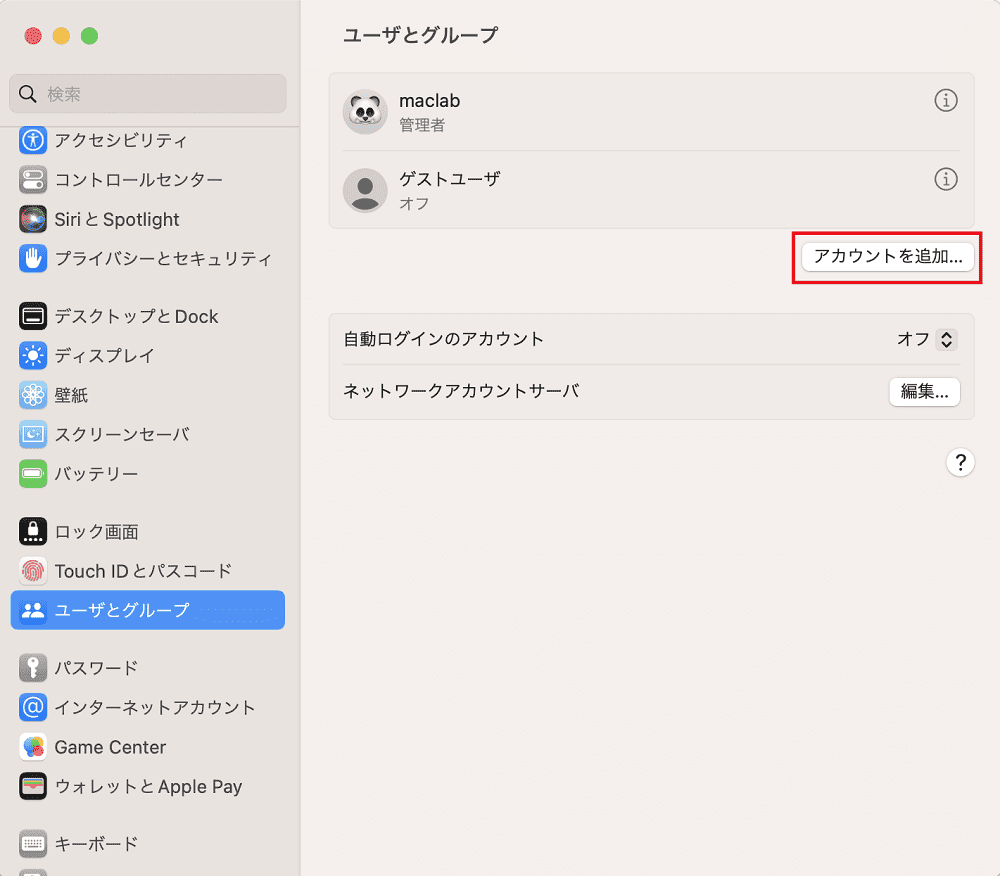Click the maclab user name text

pos(429,101)
